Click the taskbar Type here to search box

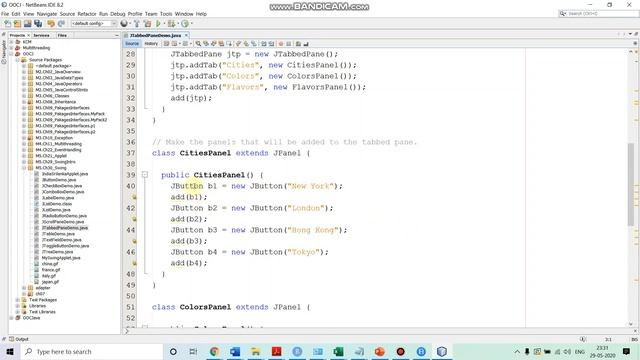(x=91, y=351)
